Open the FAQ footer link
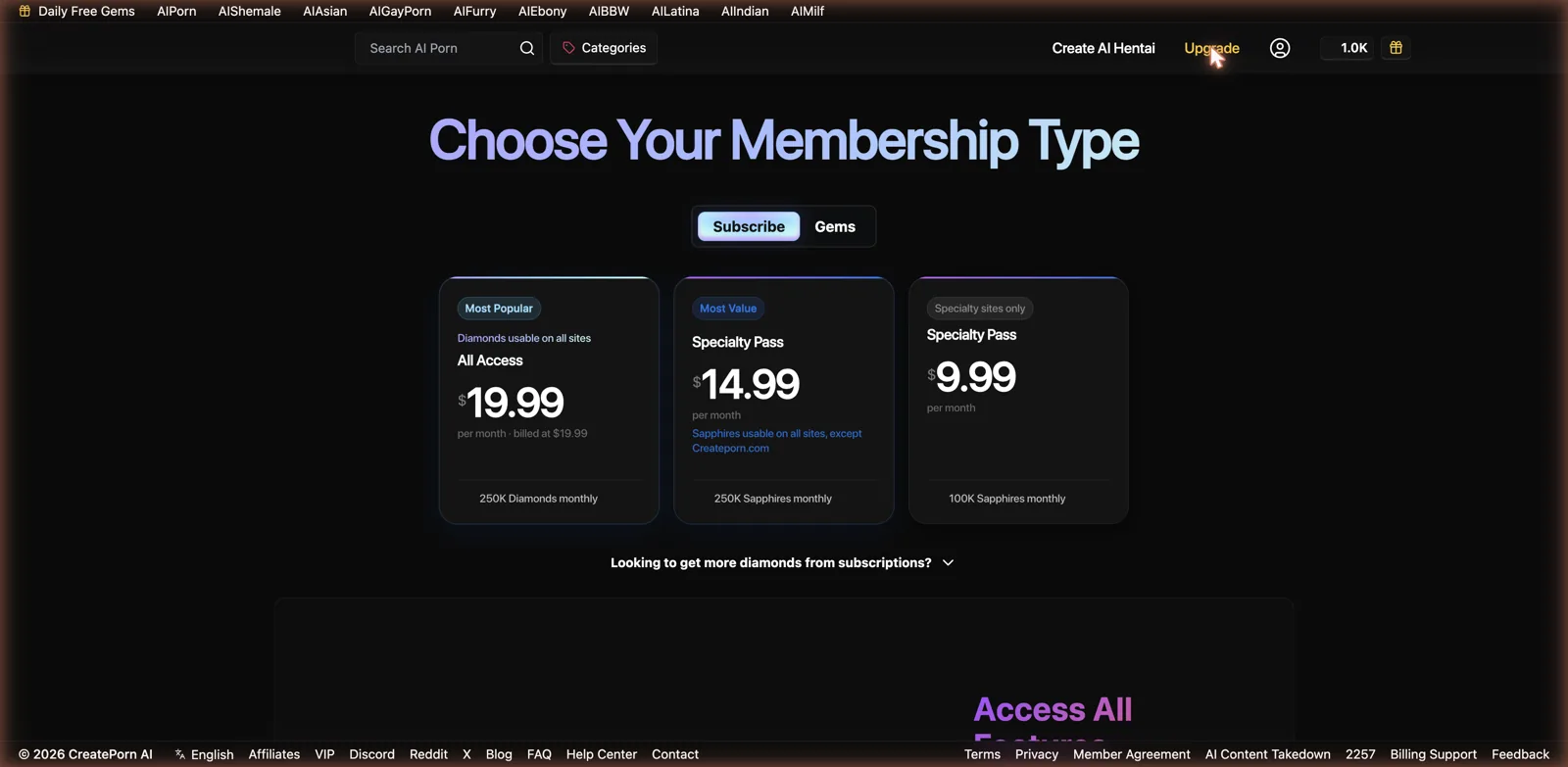Screen dimensions: 1568x767 coord(539,754)
